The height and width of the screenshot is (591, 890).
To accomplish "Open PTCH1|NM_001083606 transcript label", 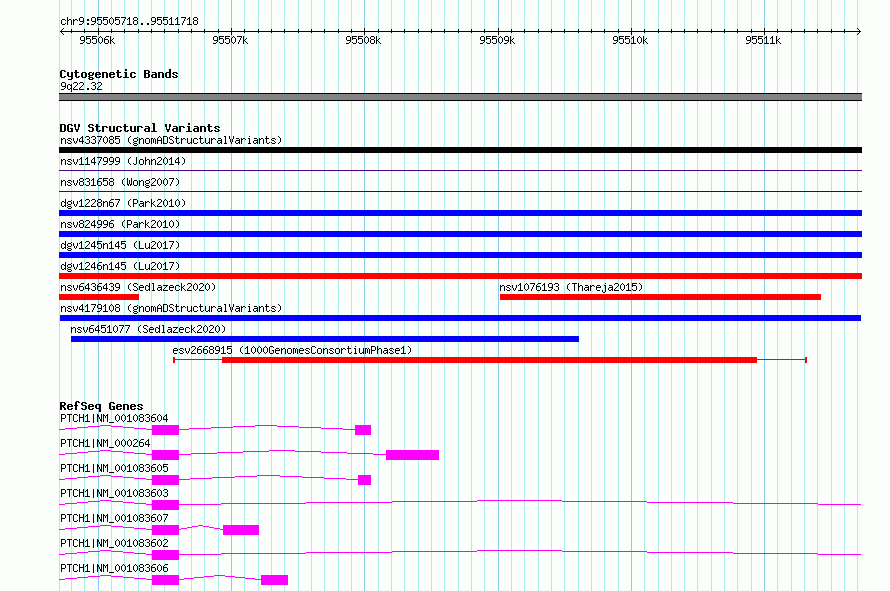I will coord(114,568).
